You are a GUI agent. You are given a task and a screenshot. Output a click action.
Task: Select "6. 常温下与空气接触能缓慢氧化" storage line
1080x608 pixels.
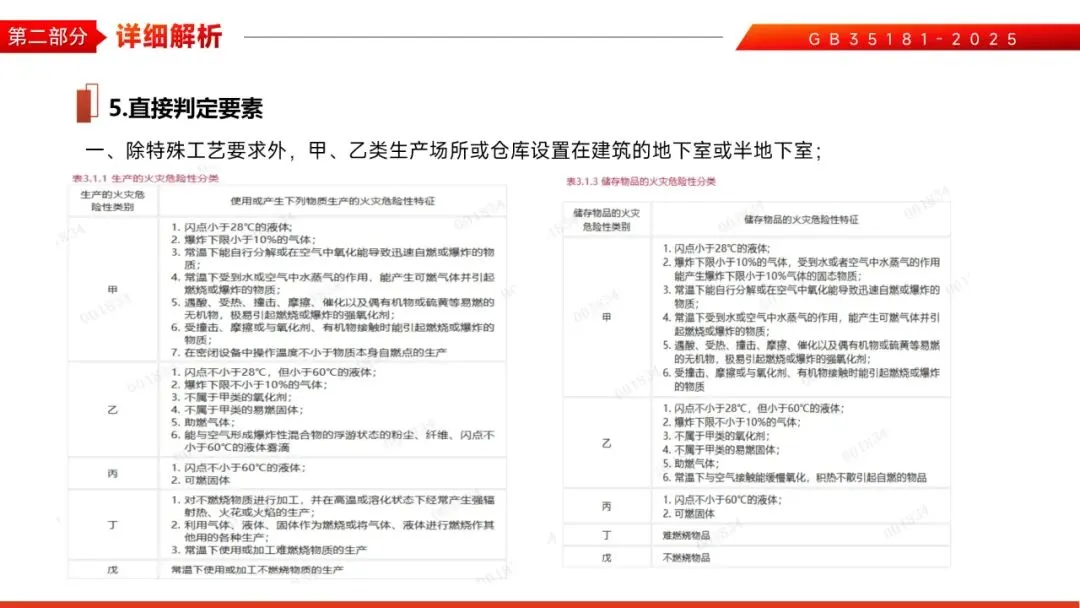794,477
